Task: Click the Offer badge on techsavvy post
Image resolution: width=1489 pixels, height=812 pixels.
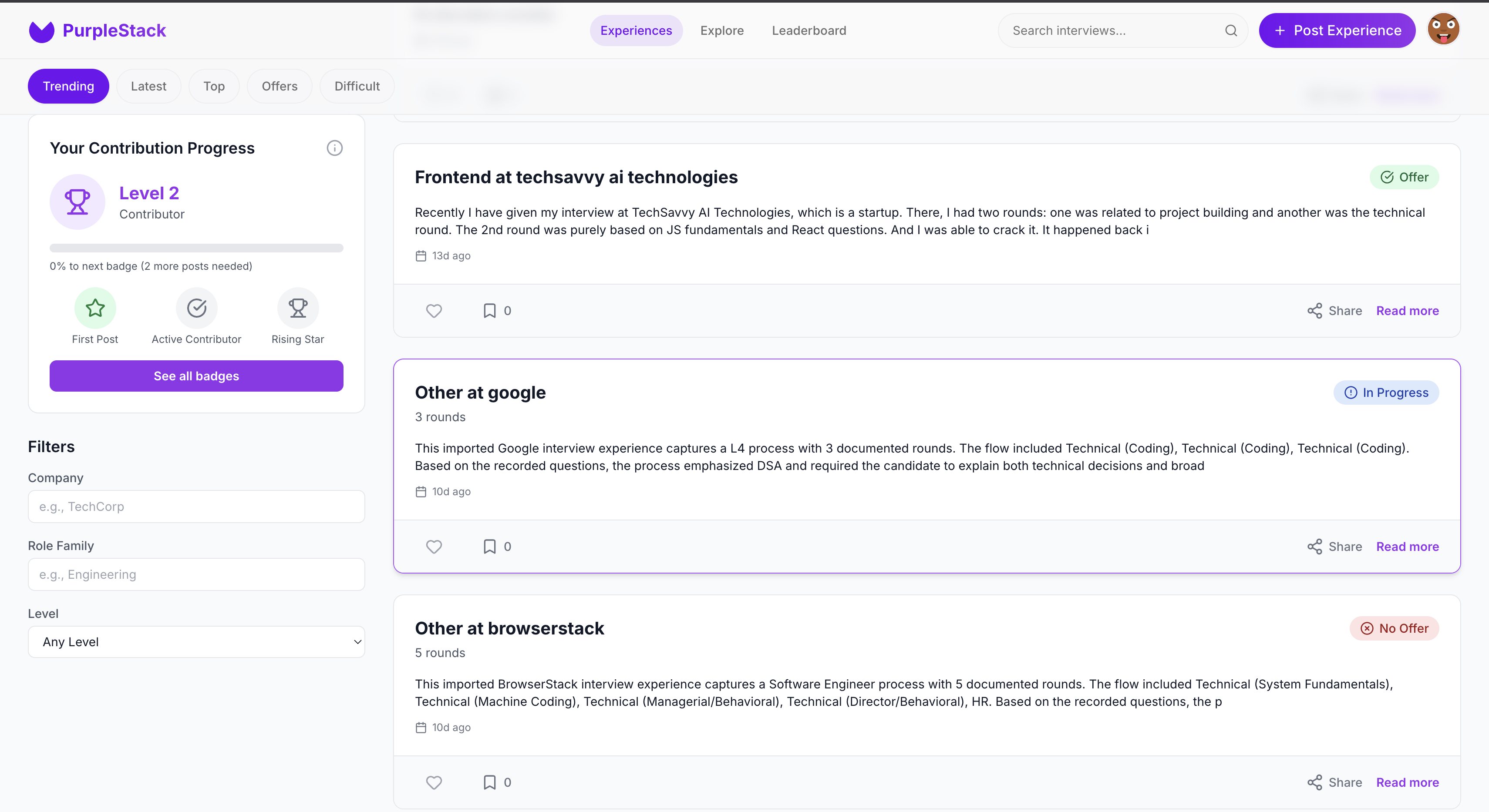Action: tap(1405, 177)
